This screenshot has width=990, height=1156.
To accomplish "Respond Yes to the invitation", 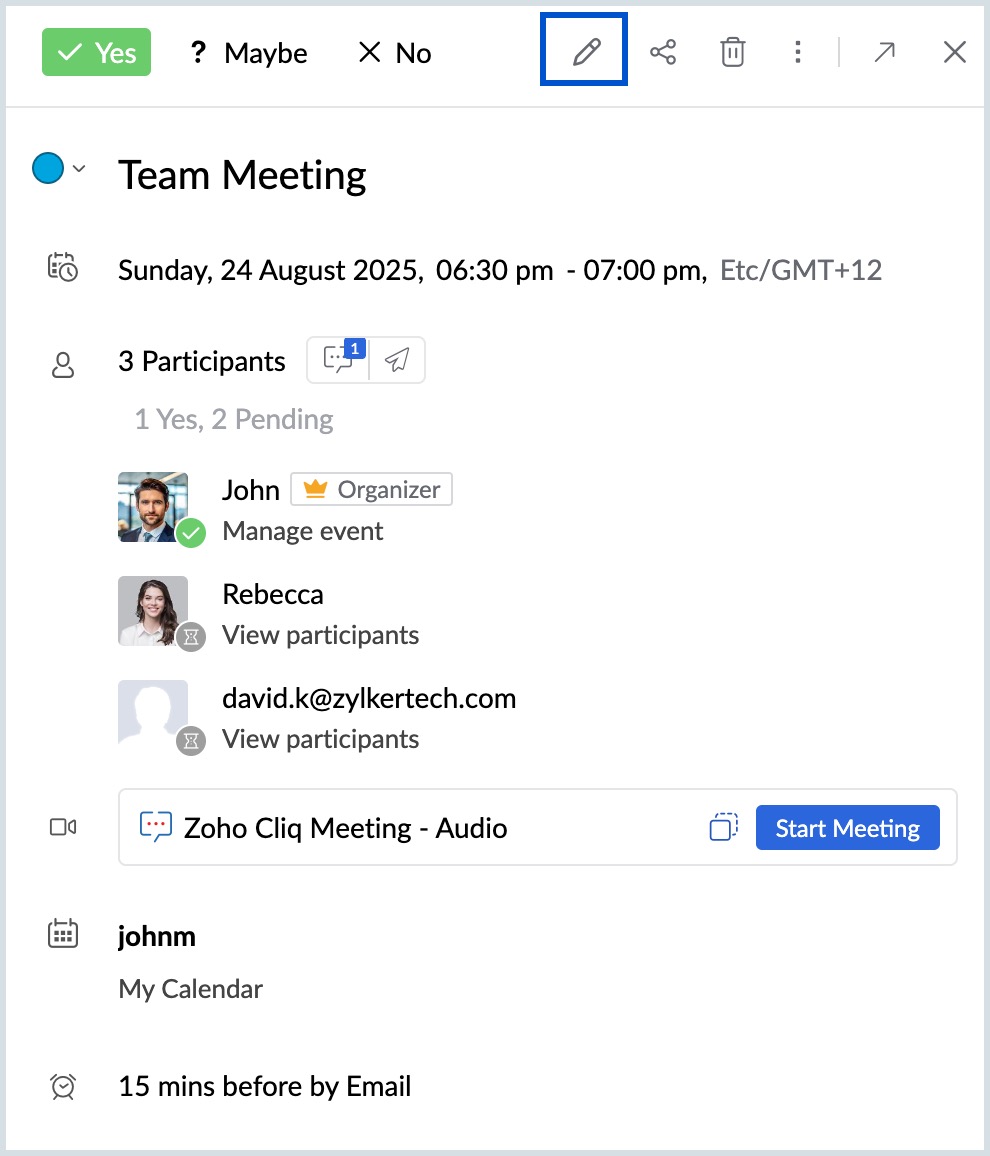I will pos(96,52).
